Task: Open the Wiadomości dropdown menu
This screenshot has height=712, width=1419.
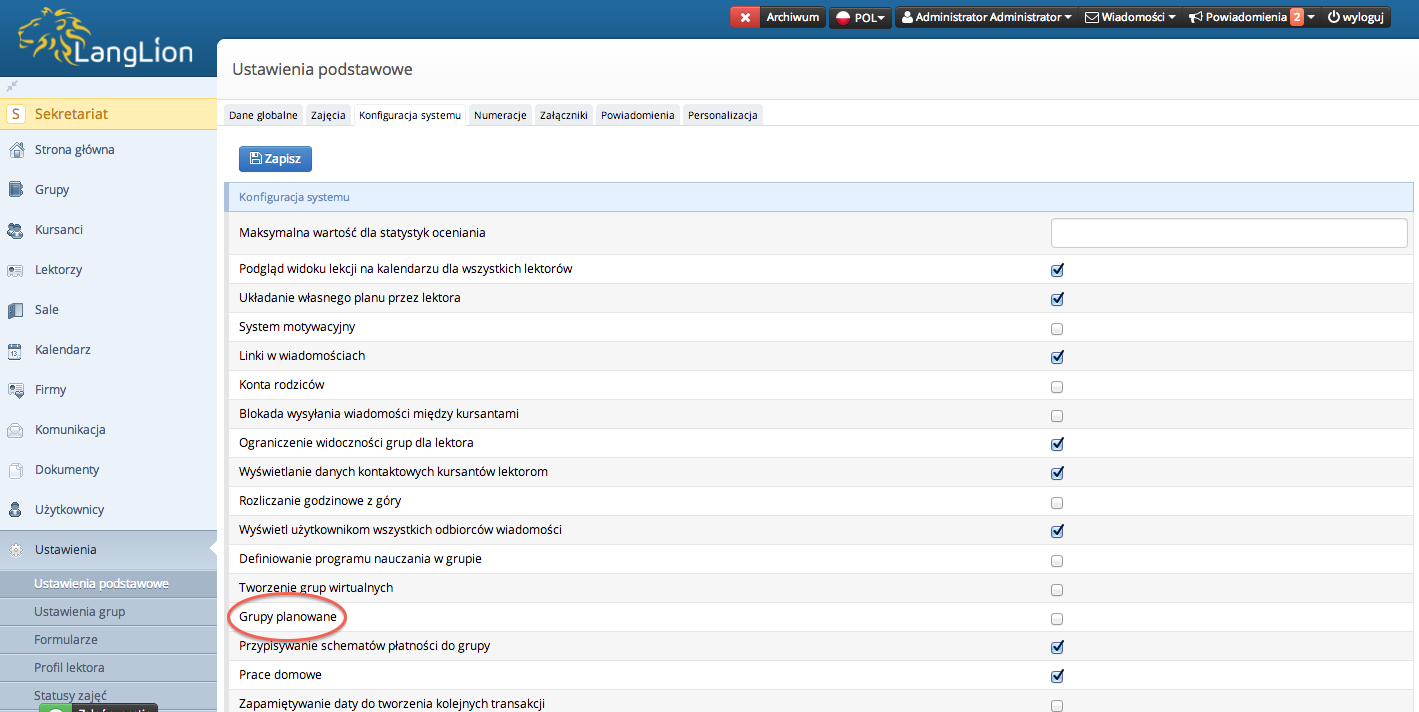Action: point(1130,18)
